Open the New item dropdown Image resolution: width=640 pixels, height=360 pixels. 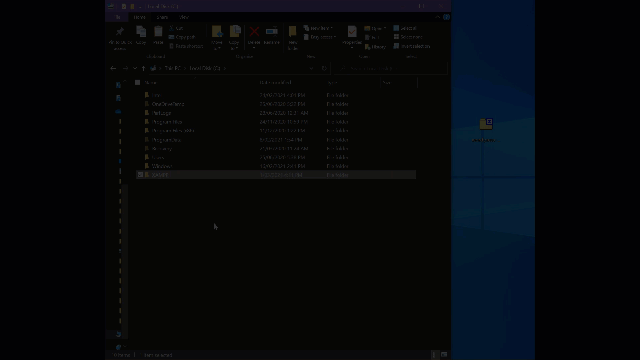click(319, 28)
